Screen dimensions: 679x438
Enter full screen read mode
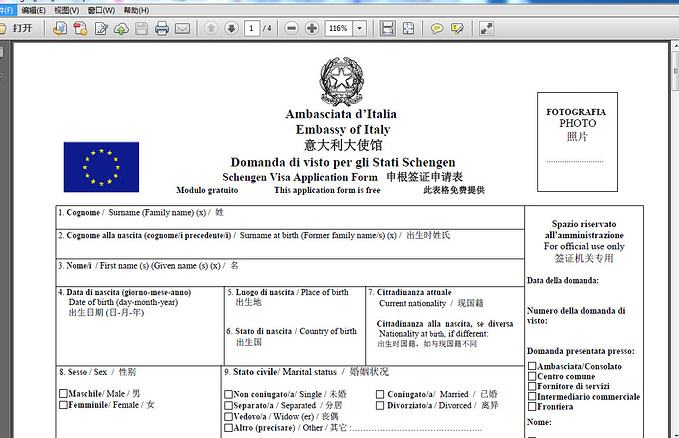(487, 28)
